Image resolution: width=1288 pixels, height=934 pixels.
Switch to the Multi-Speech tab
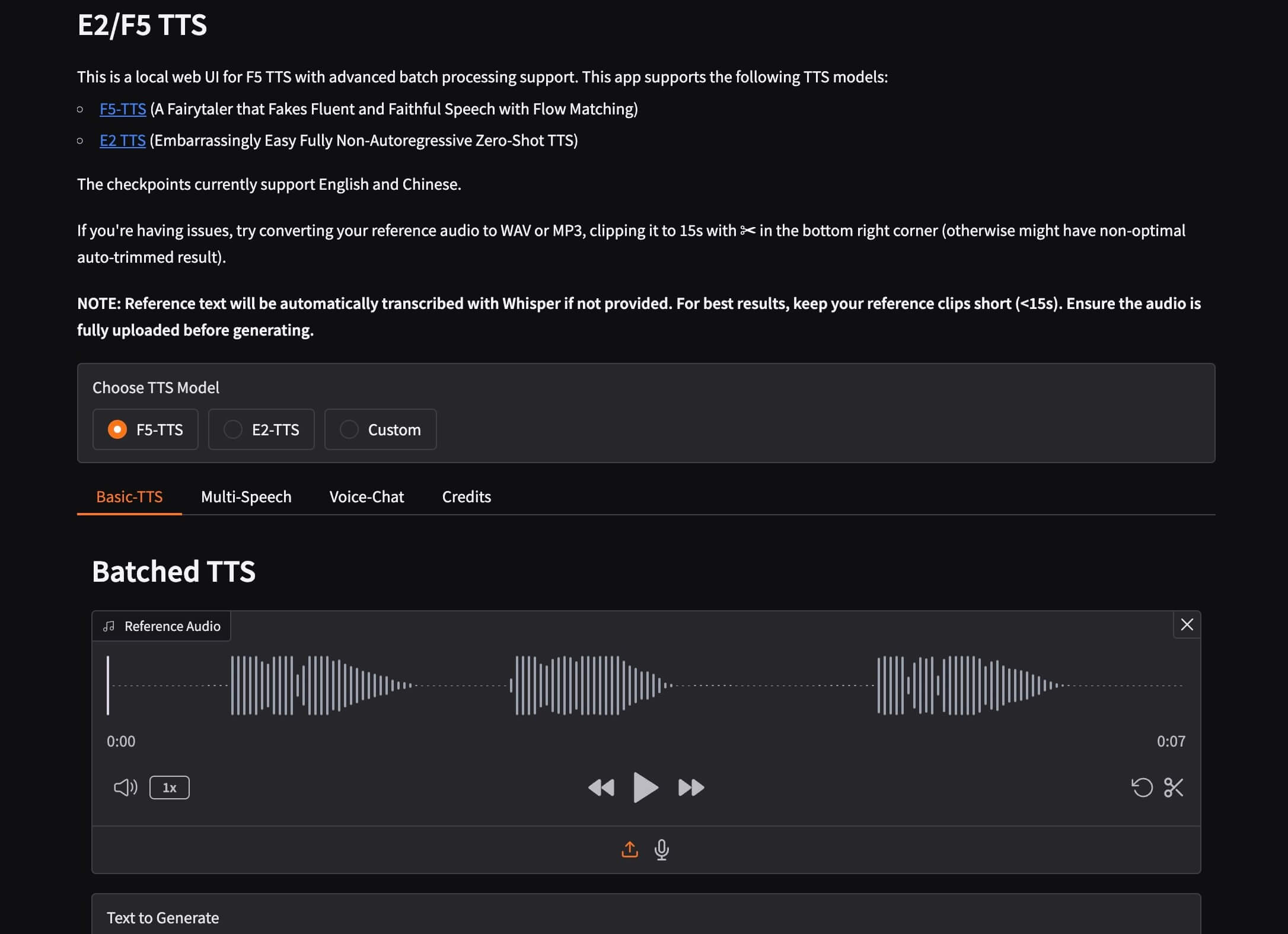246,497
